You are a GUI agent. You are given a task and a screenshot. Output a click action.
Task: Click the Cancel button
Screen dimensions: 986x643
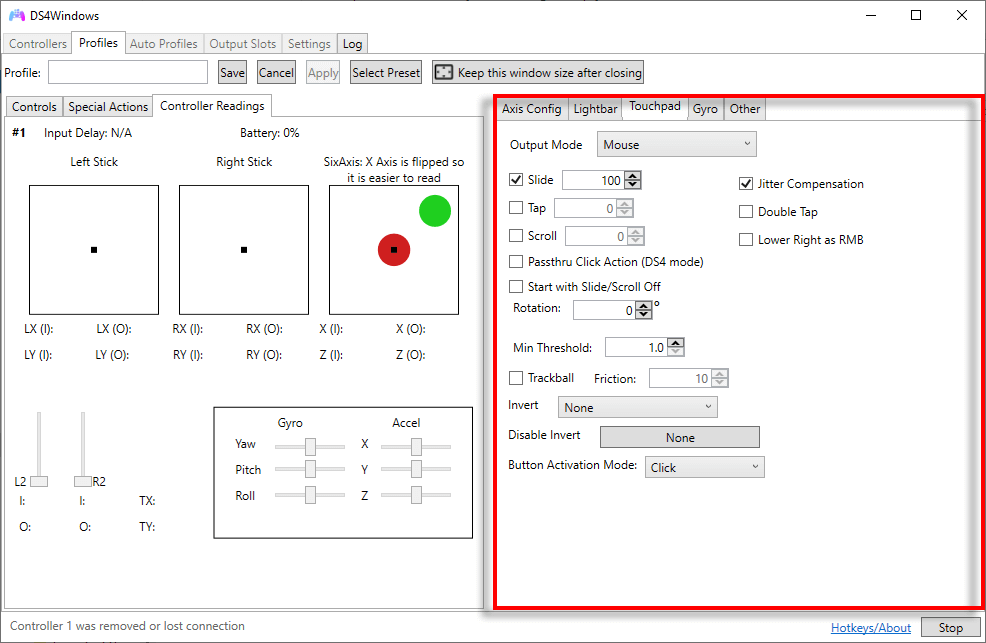(x=277, y=72)
